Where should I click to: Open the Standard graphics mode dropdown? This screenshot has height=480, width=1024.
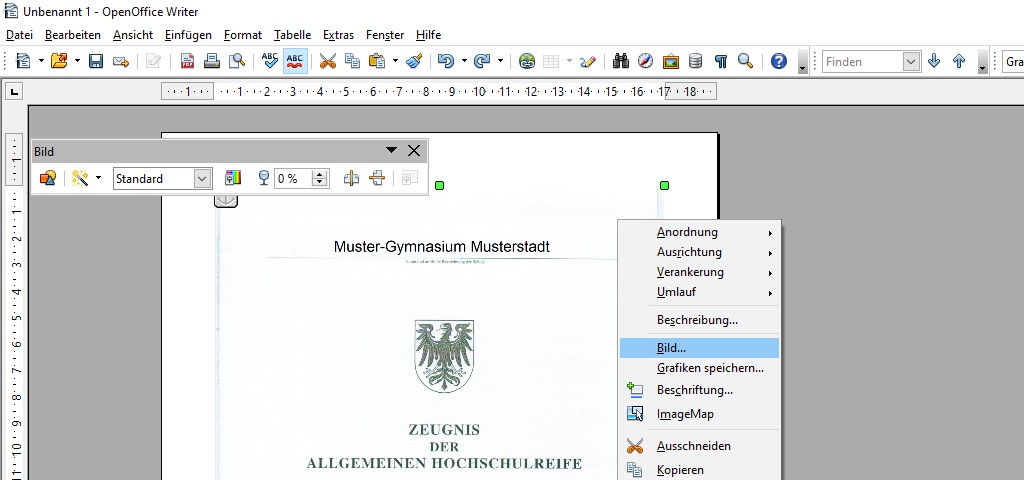(203, 178)
